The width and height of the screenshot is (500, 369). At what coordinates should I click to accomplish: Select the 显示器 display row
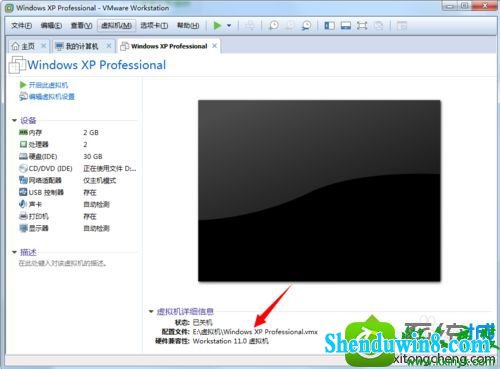pyautogui.click(x=77, y=228)
